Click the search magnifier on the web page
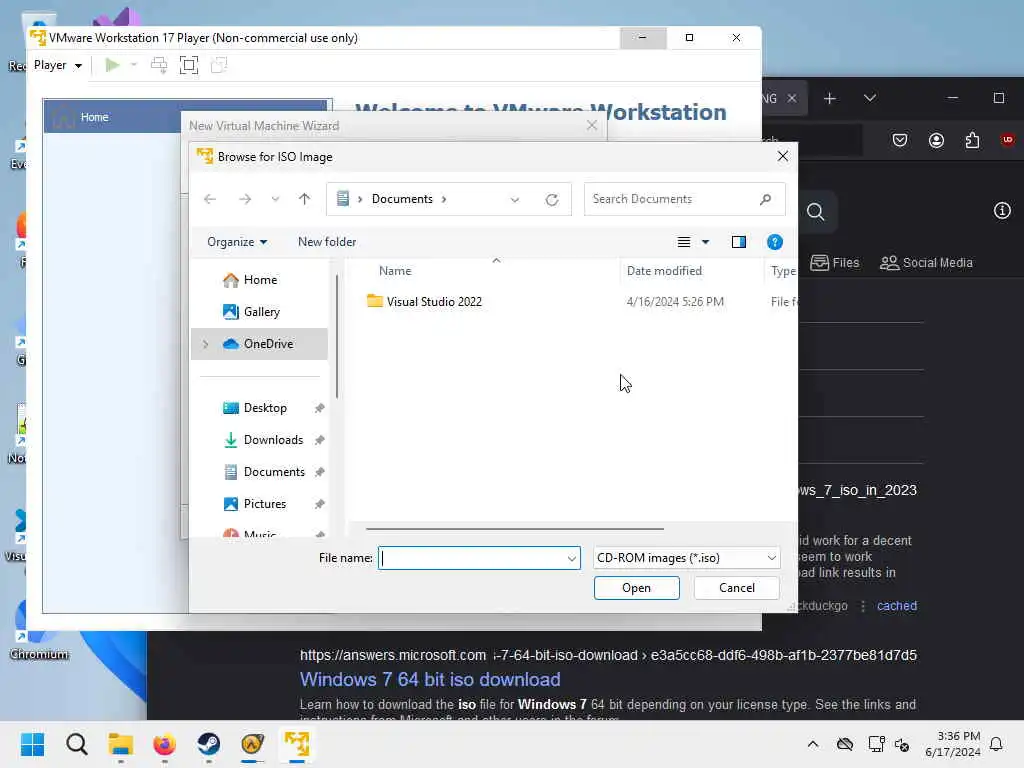Screen dimensions: 1024x768 pos(815,212)
